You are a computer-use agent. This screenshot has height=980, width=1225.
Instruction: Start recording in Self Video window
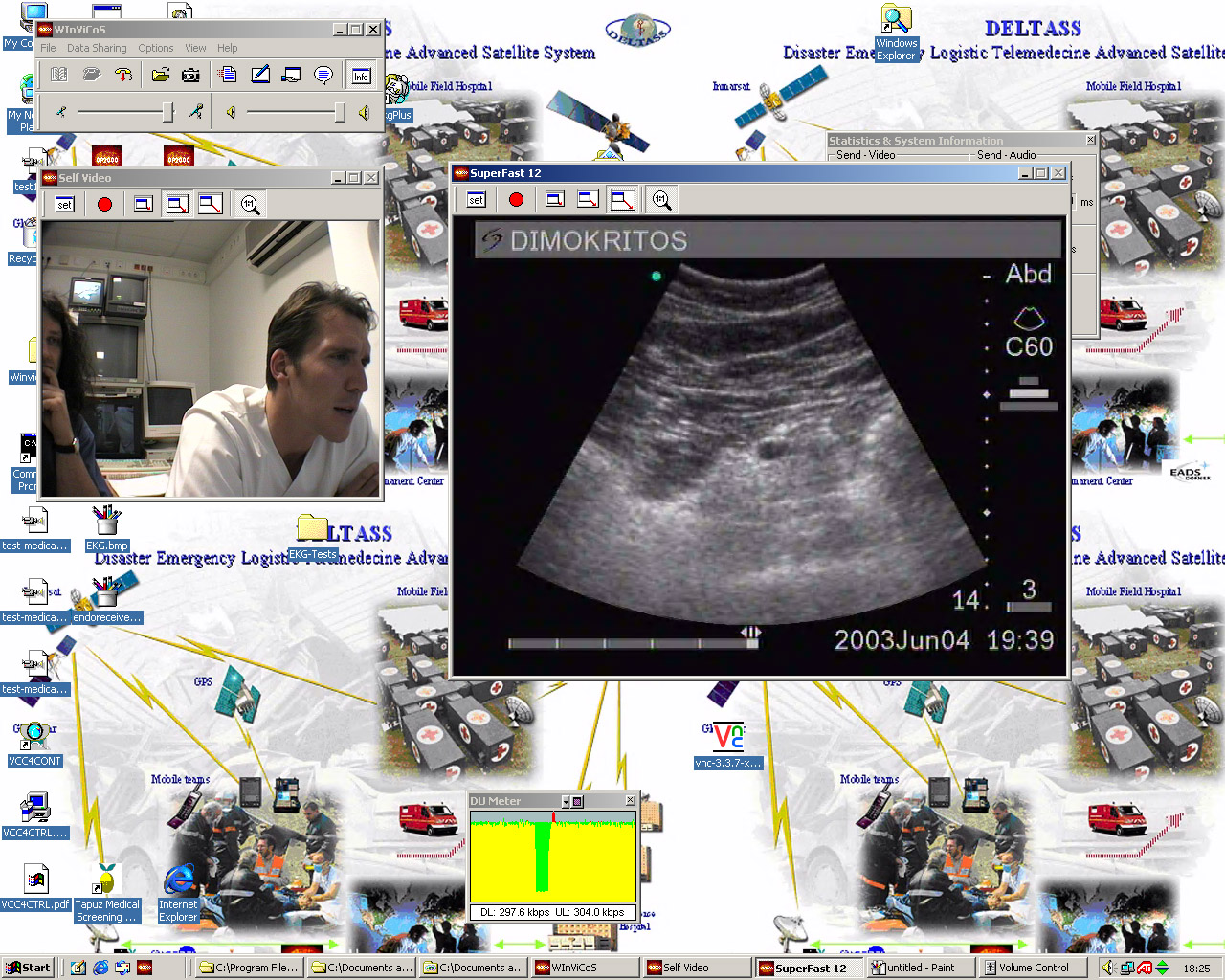coord(104,204)
